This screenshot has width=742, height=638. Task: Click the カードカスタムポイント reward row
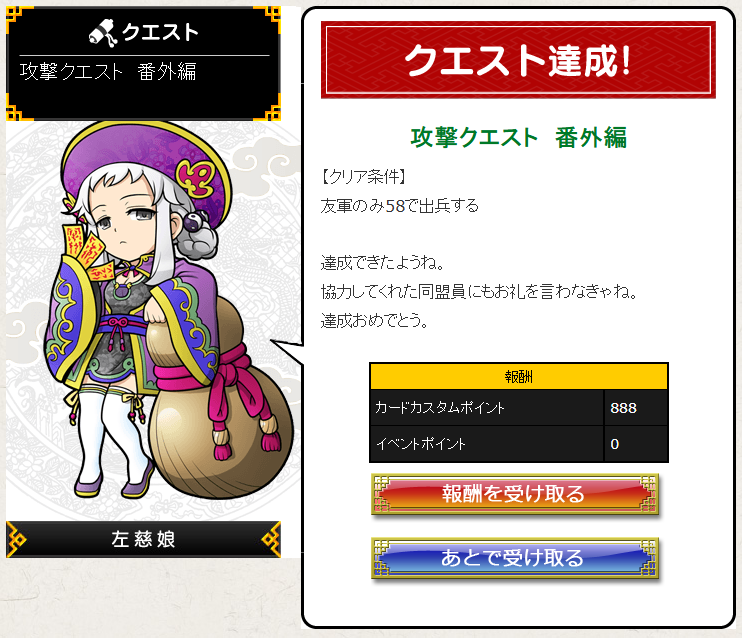point(519,408)
